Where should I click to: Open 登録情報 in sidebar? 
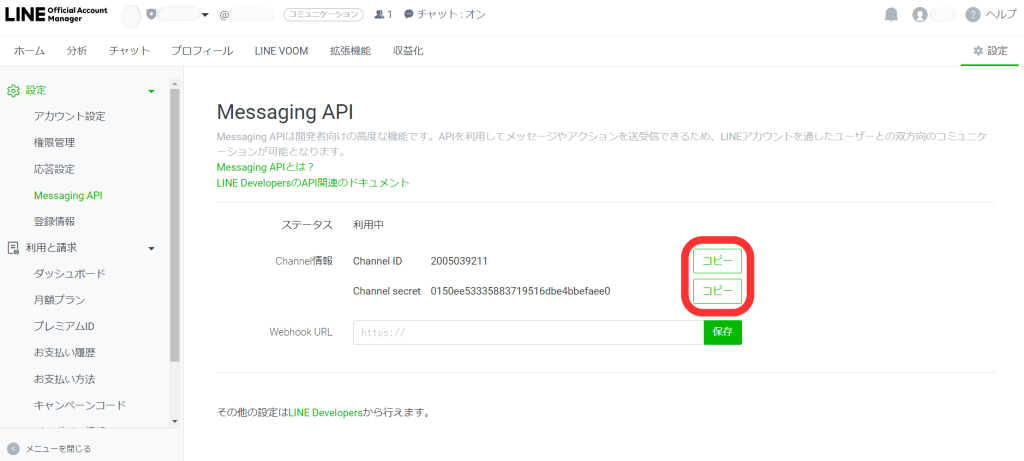(x=54, y=221)
